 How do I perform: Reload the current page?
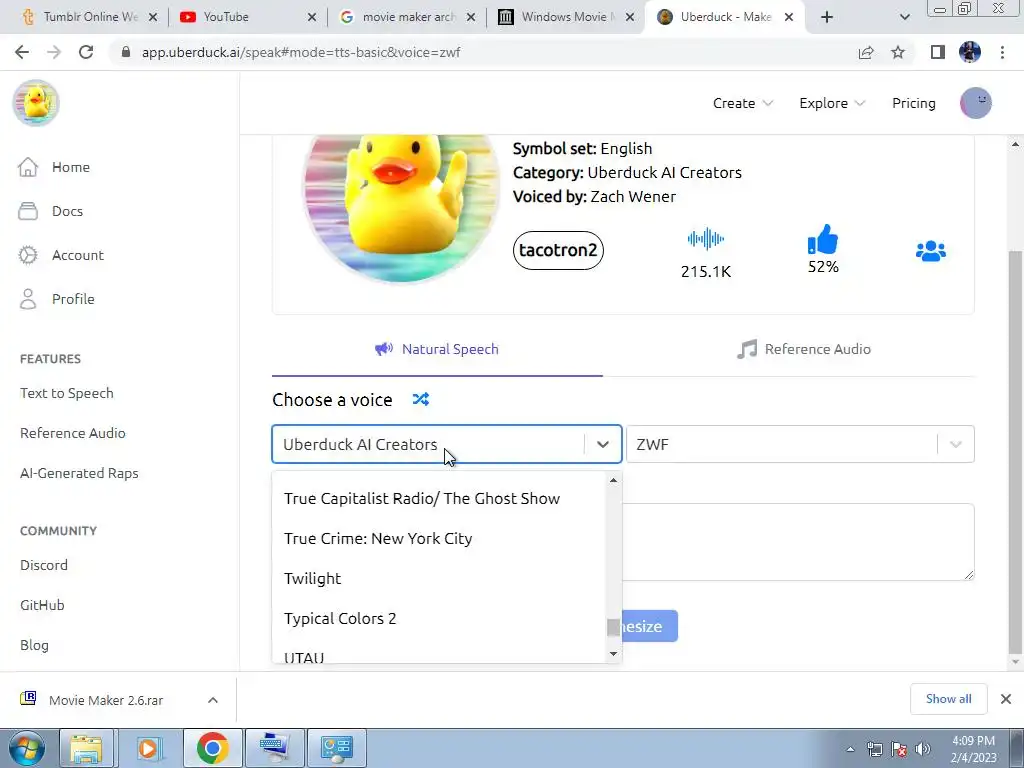pyautogui.click(x=86, y=52)
